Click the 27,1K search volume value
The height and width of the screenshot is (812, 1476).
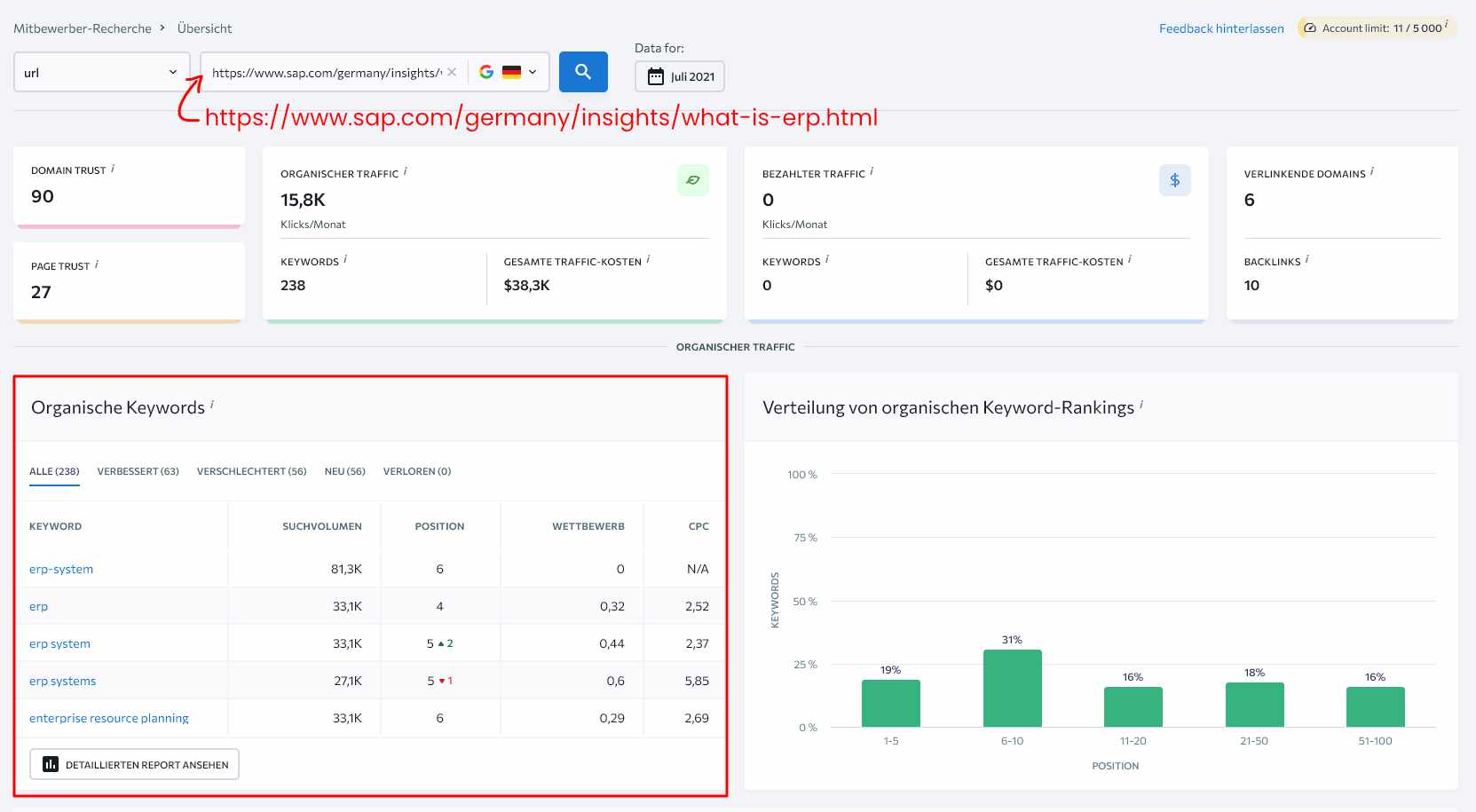[348, 681]
